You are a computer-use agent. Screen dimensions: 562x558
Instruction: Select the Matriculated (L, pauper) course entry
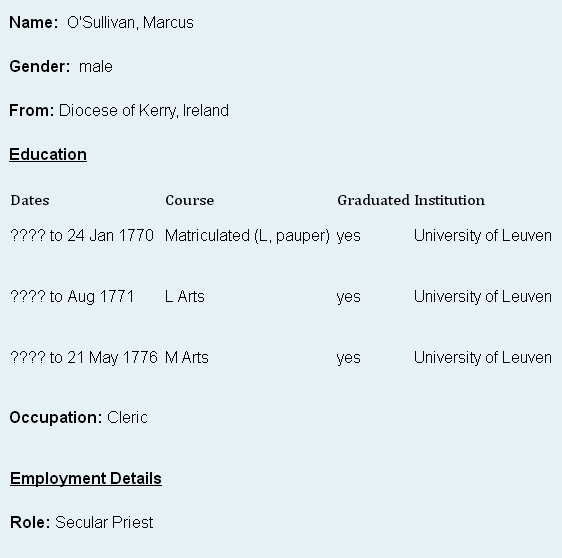point(247,236)
